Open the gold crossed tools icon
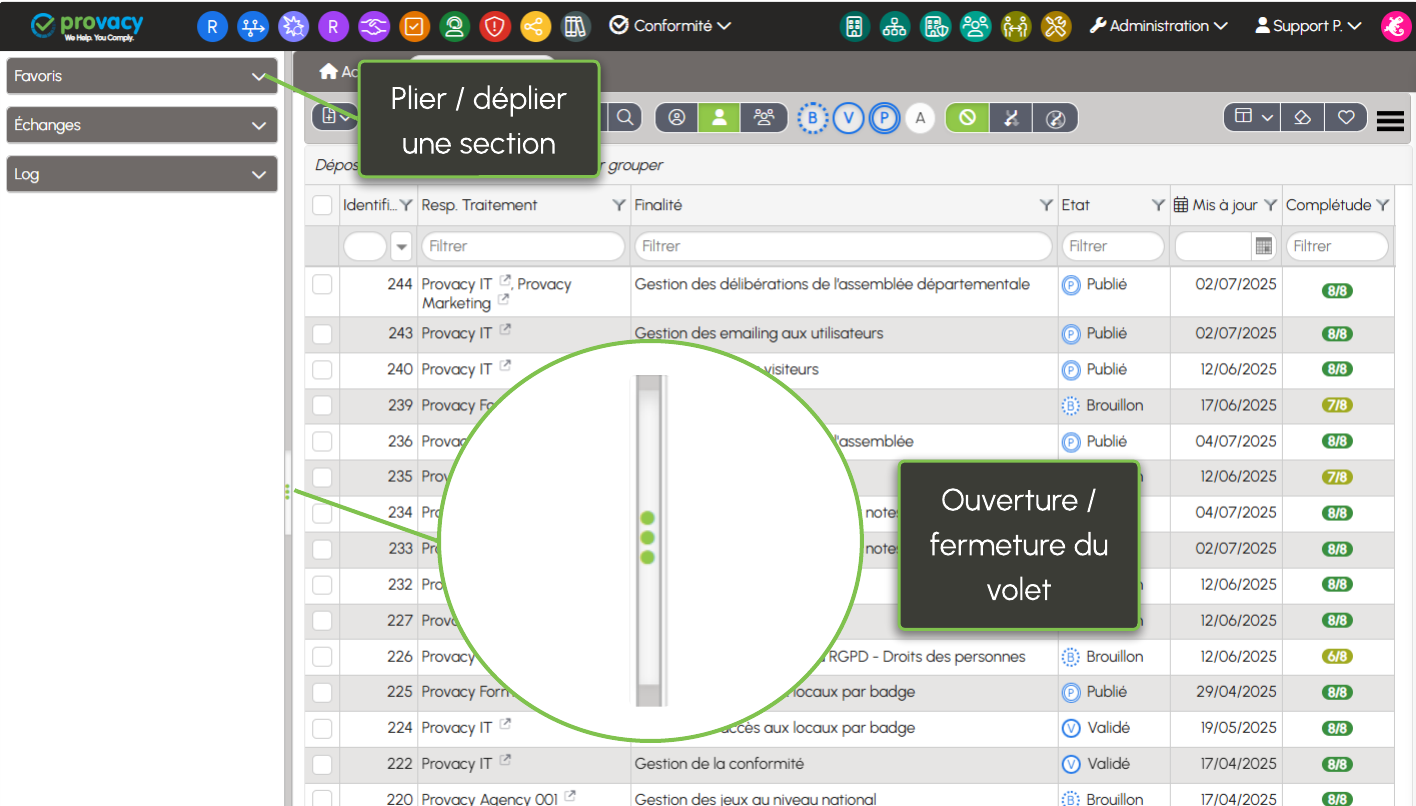 point(1056,26)
